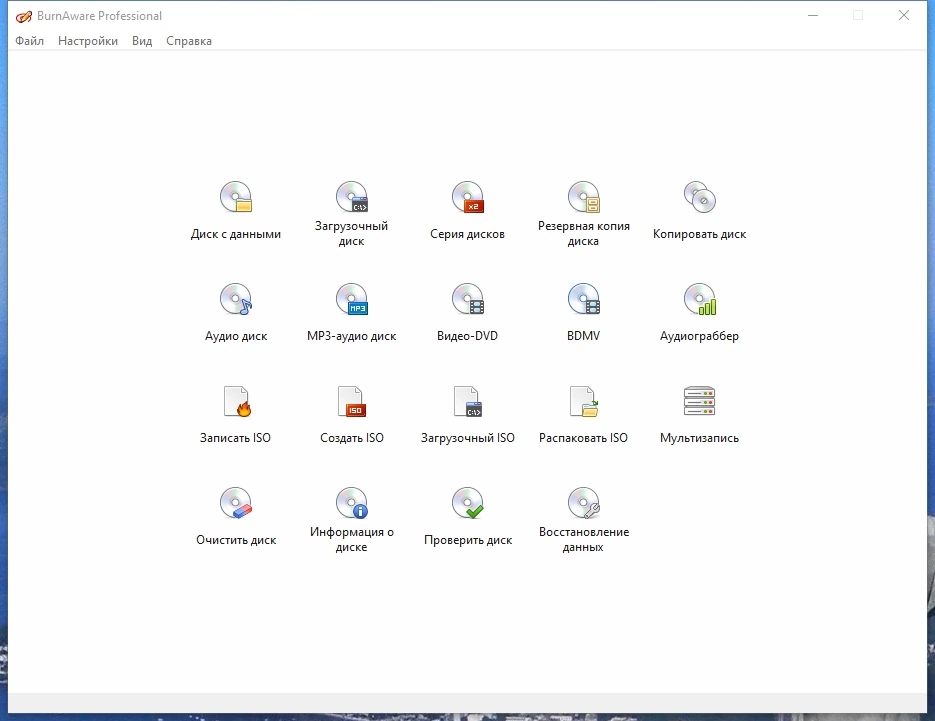Click the Аудиограббер label text
The height and width of the screenshot is (721, 935).
click(699, 336)
